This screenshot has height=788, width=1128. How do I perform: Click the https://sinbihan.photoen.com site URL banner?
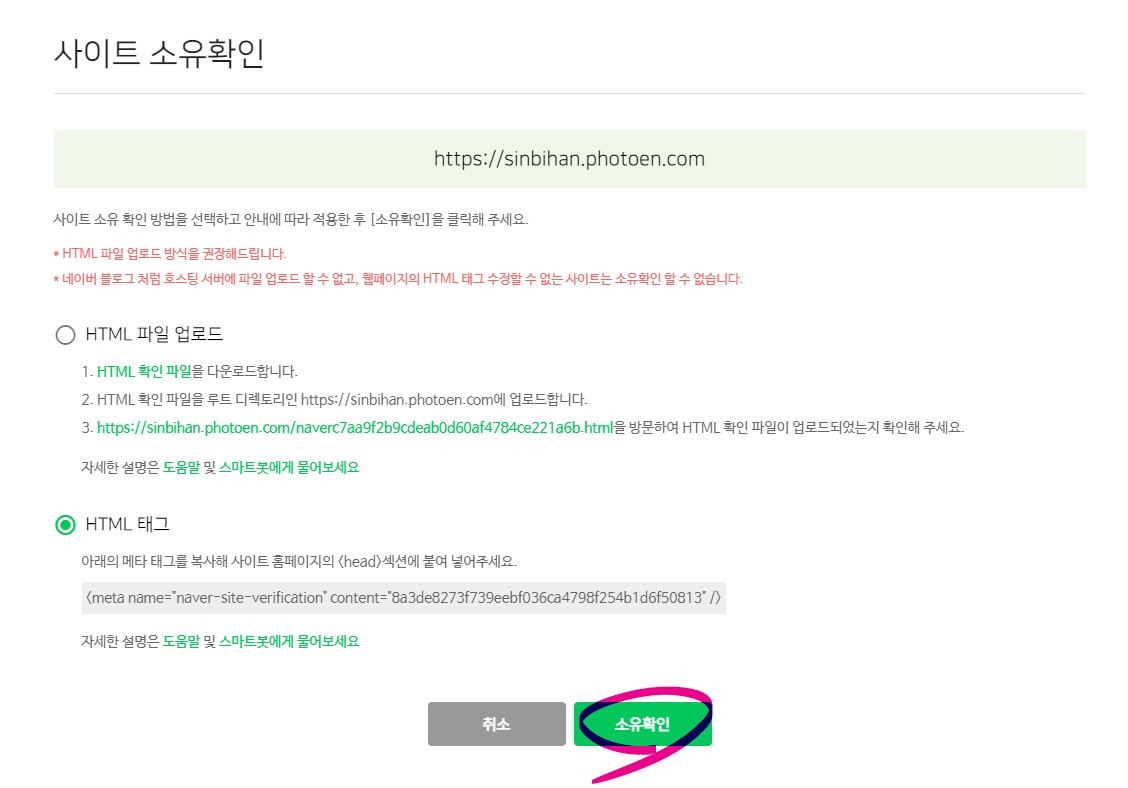(569, 159)
